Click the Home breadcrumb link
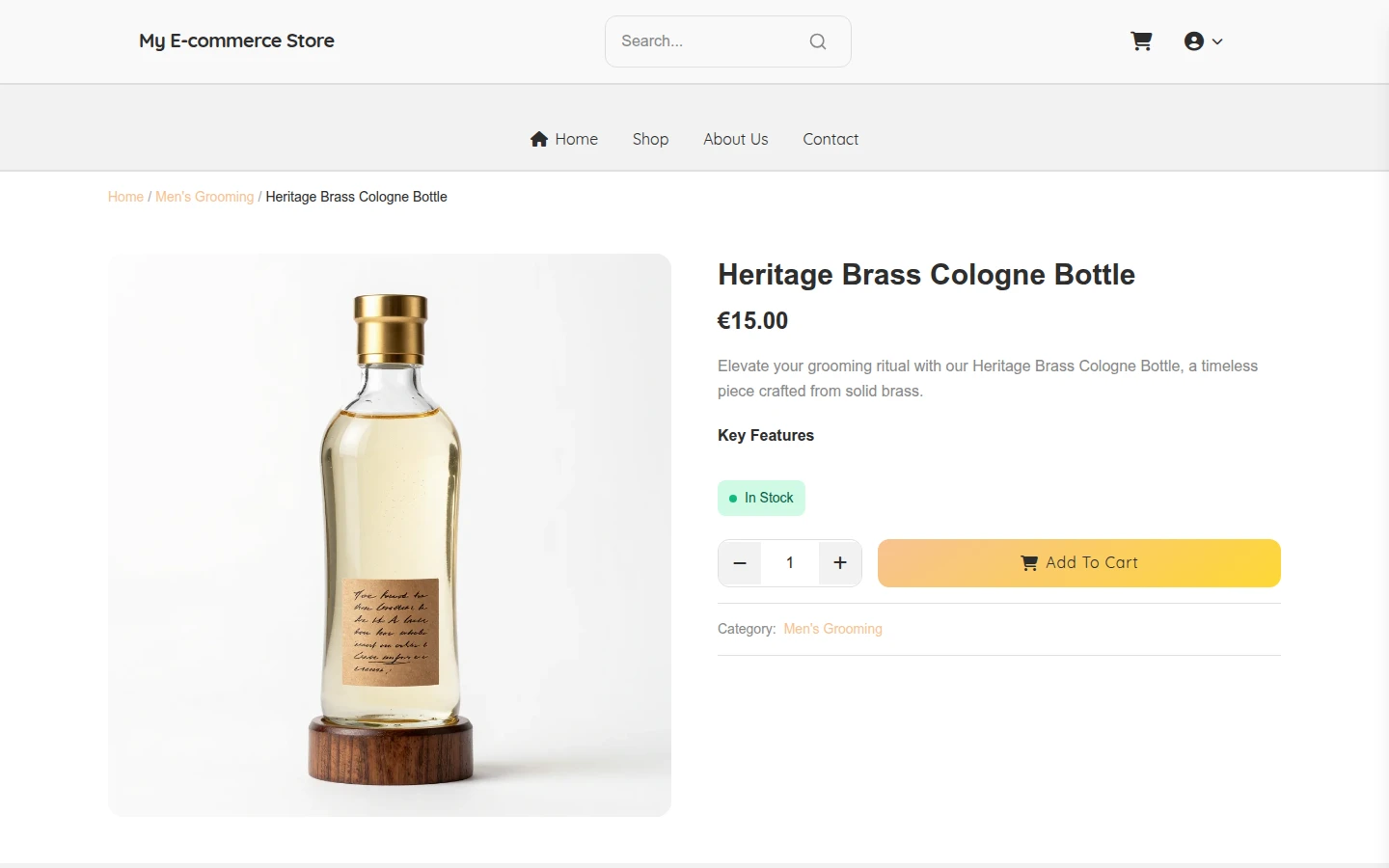1389x868 pixels. [x=125, y=197]
